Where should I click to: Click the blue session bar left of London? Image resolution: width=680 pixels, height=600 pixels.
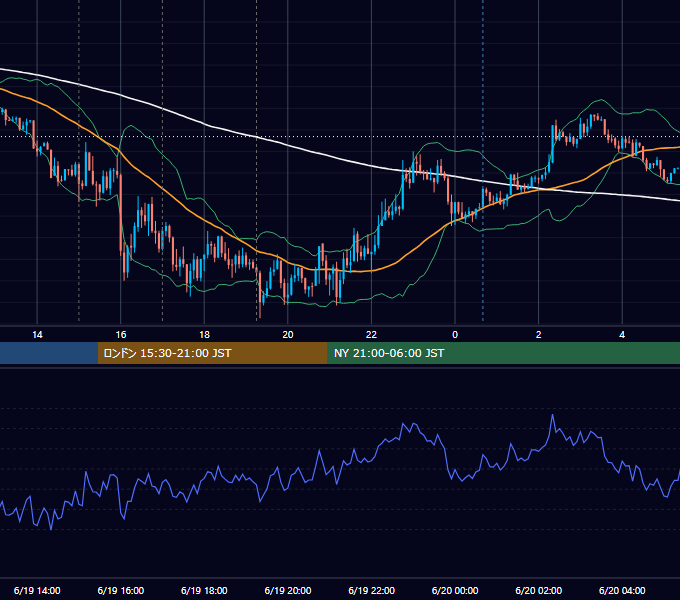[x=49, y=353]
